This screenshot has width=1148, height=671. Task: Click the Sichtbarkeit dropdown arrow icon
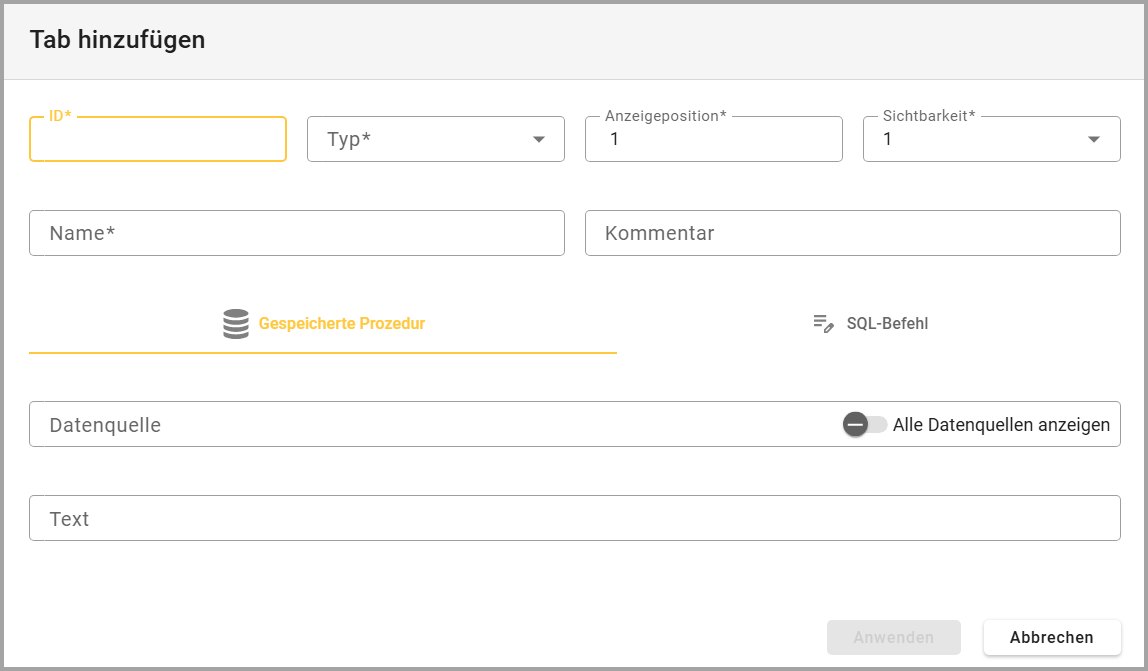tap(1094, 140)
